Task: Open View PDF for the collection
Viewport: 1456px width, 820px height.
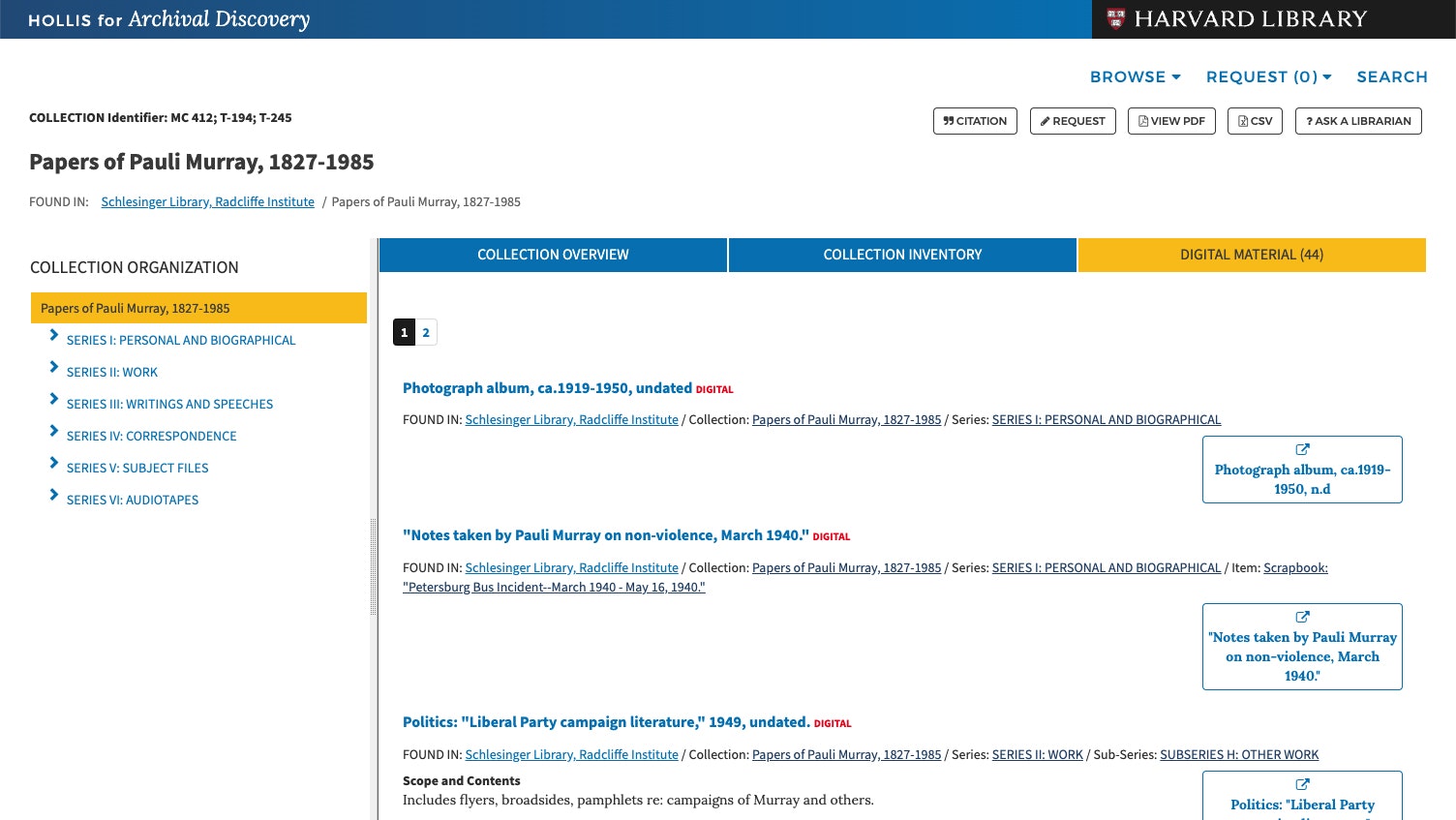Action: [1171, 121]
